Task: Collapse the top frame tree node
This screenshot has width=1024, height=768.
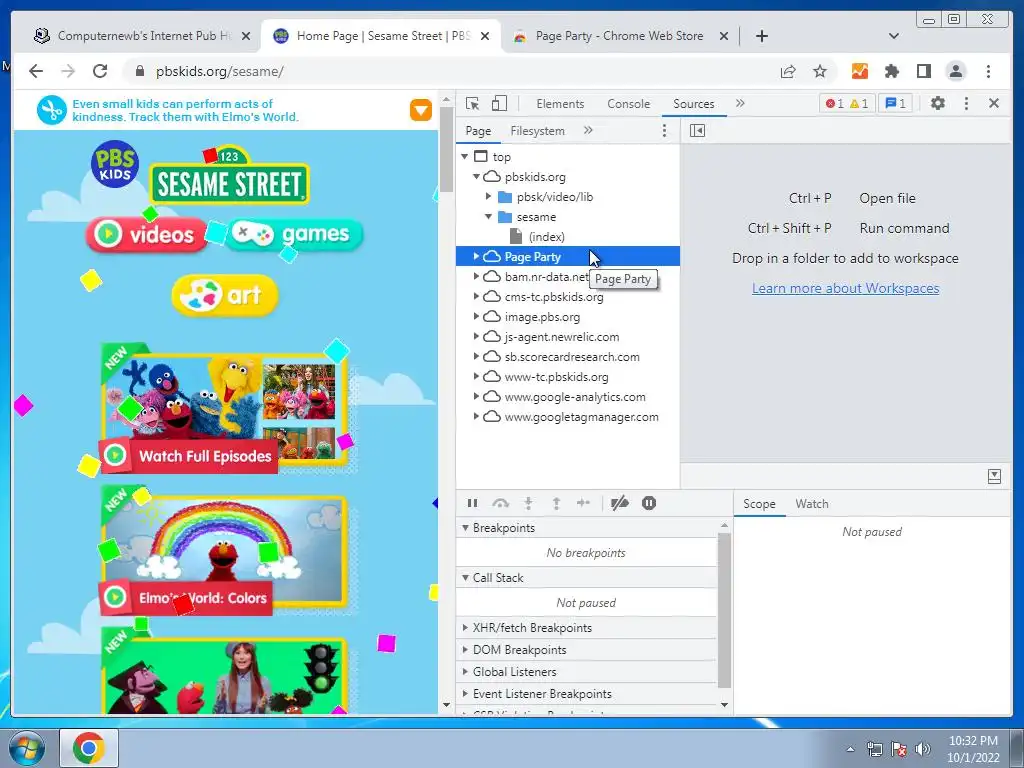Action: point(464,157)
